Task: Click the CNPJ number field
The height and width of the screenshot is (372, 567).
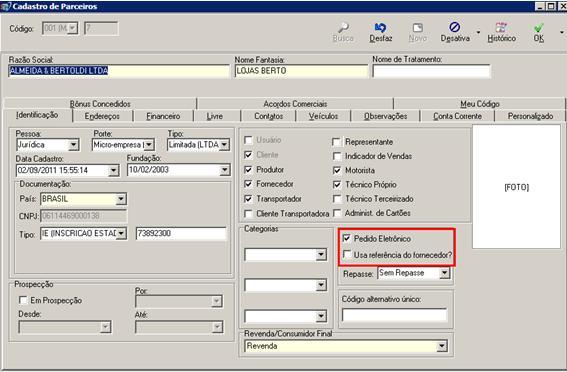Action: click(84, 216)
